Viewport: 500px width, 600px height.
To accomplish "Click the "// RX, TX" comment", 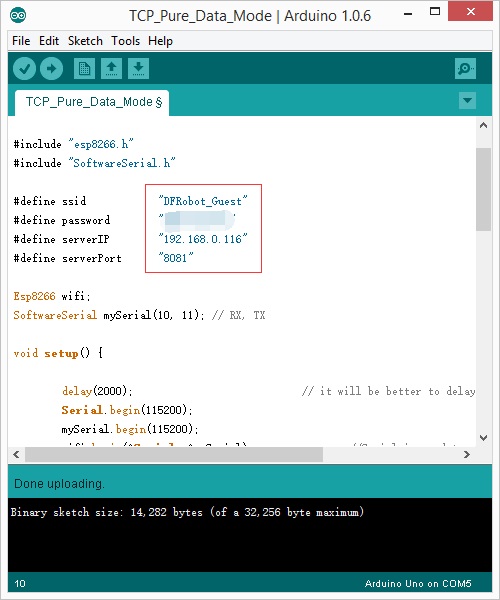I will point(239,315).
